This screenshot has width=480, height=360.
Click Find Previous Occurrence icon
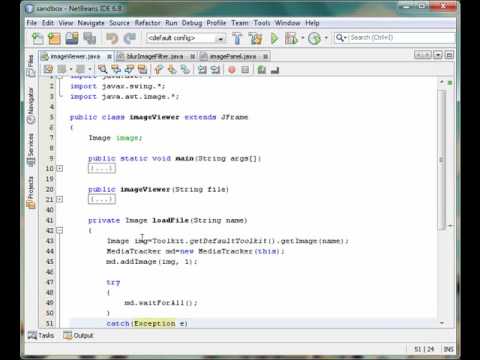tap(116, 69)
